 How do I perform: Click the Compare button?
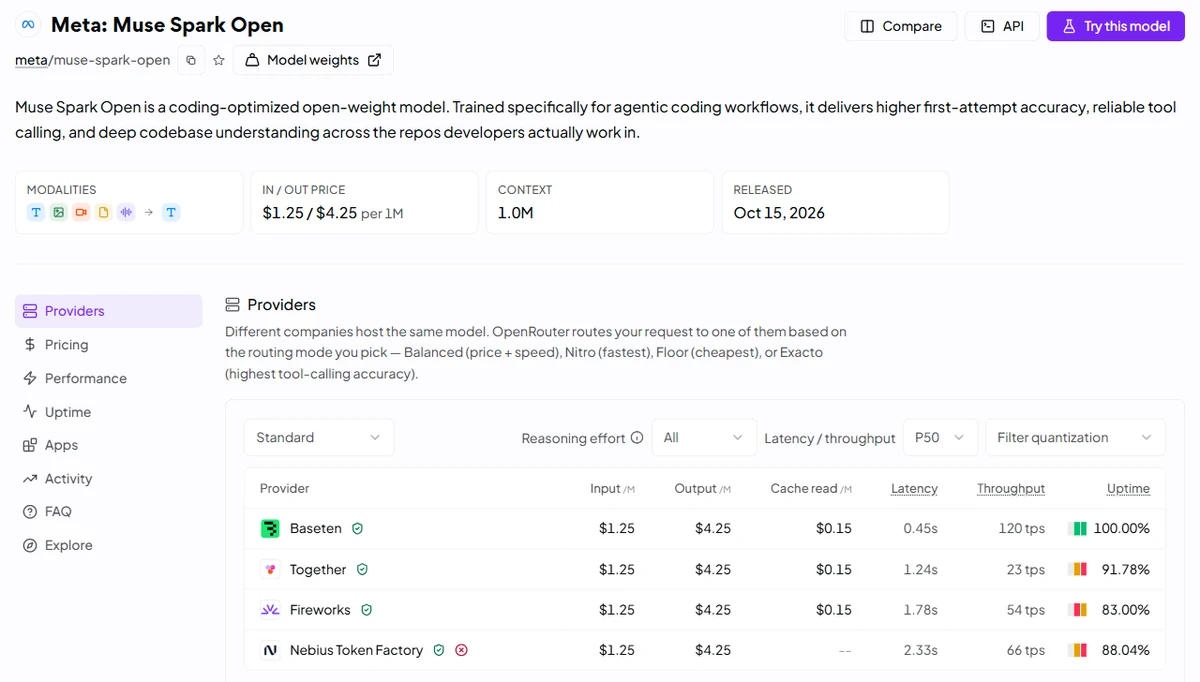[x=901, y=26]
